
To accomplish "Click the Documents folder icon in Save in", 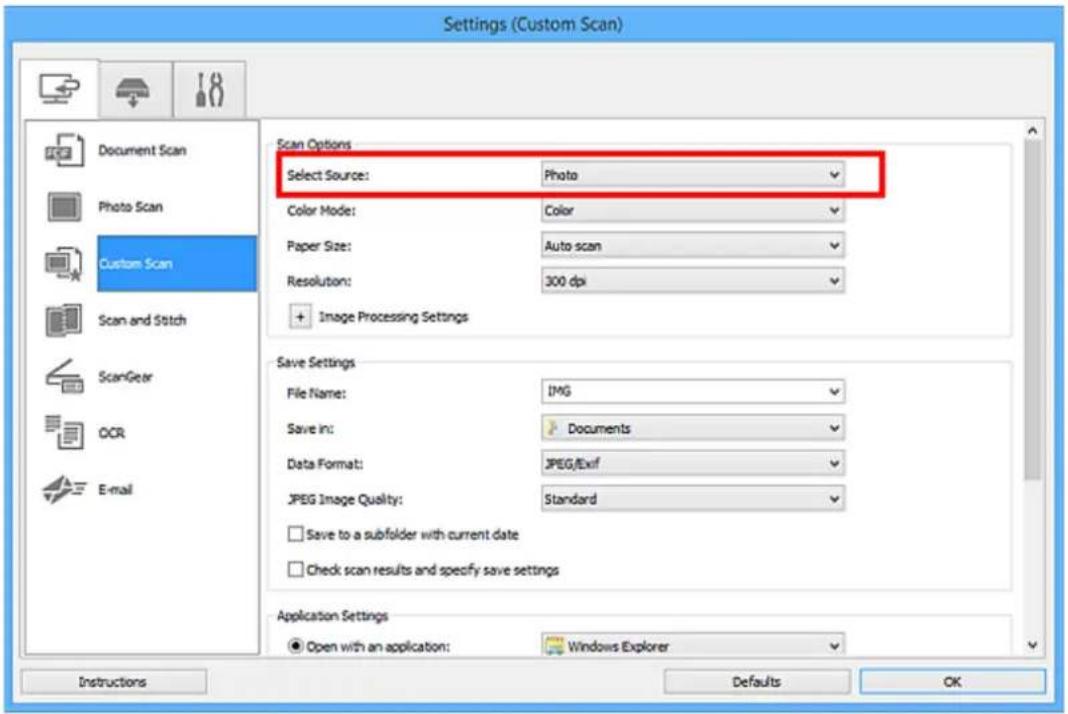I will 553,429.
